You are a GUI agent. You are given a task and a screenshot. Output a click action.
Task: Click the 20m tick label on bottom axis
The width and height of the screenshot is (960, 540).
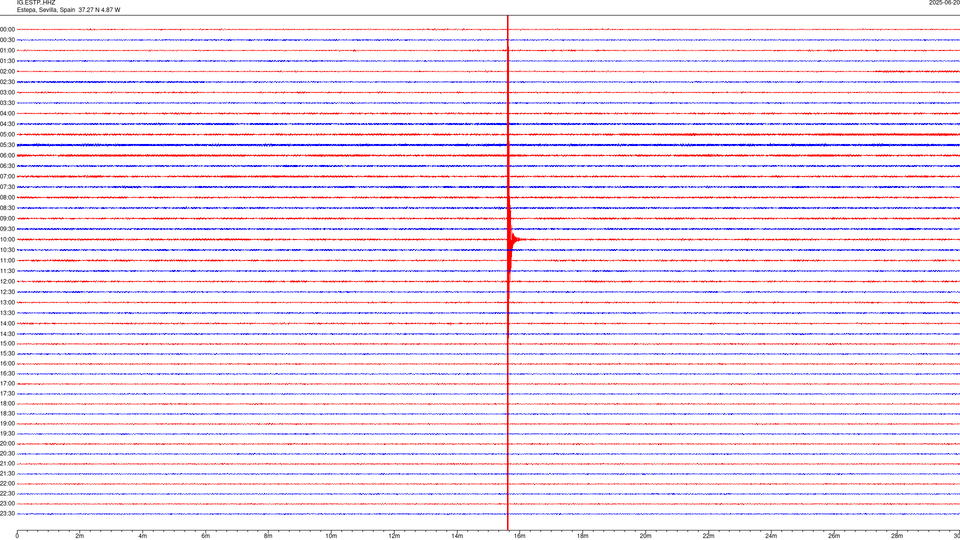coord(645,536)
